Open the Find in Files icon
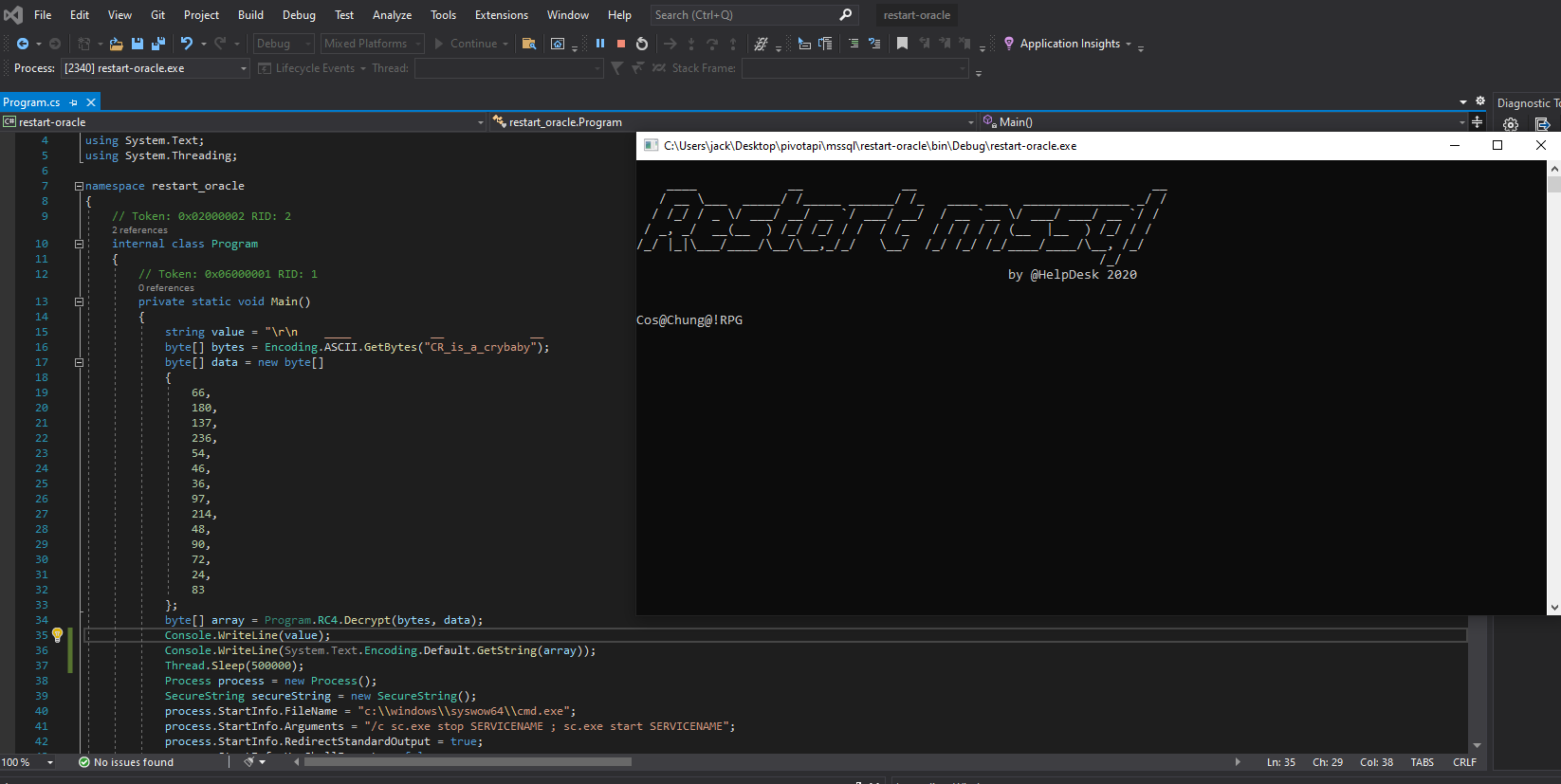Screen dimensions: 1561x784 click(x=529, y=44)
